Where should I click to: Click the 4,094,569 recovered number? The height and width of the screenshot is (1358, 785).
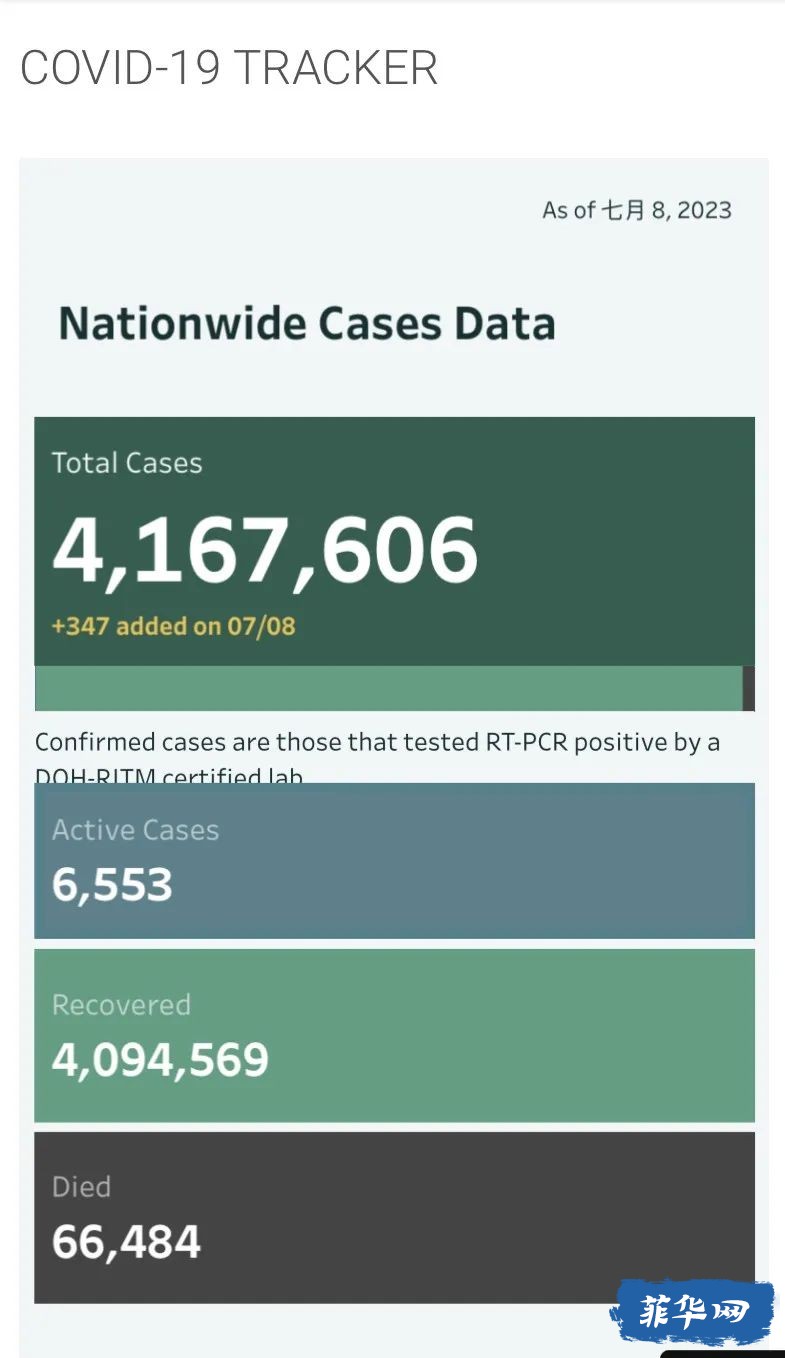click(x=160, y=1060)
